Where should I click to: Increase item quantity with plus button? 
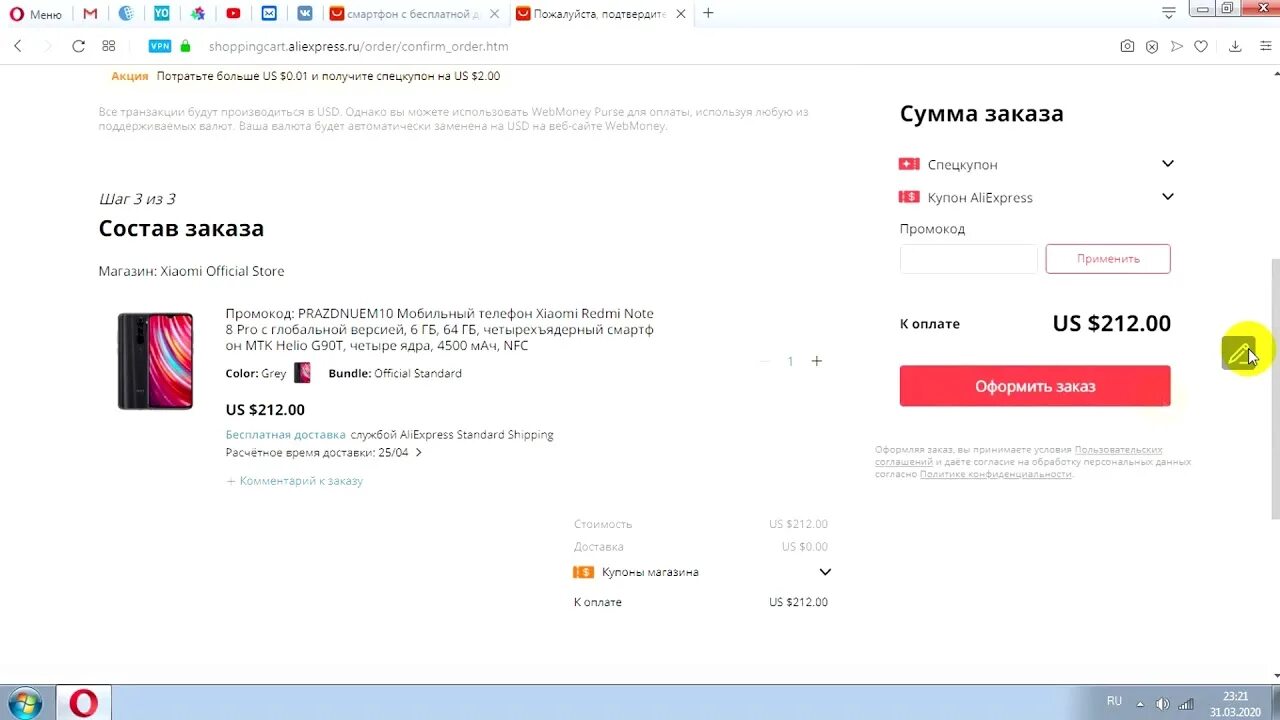point(816,361)
